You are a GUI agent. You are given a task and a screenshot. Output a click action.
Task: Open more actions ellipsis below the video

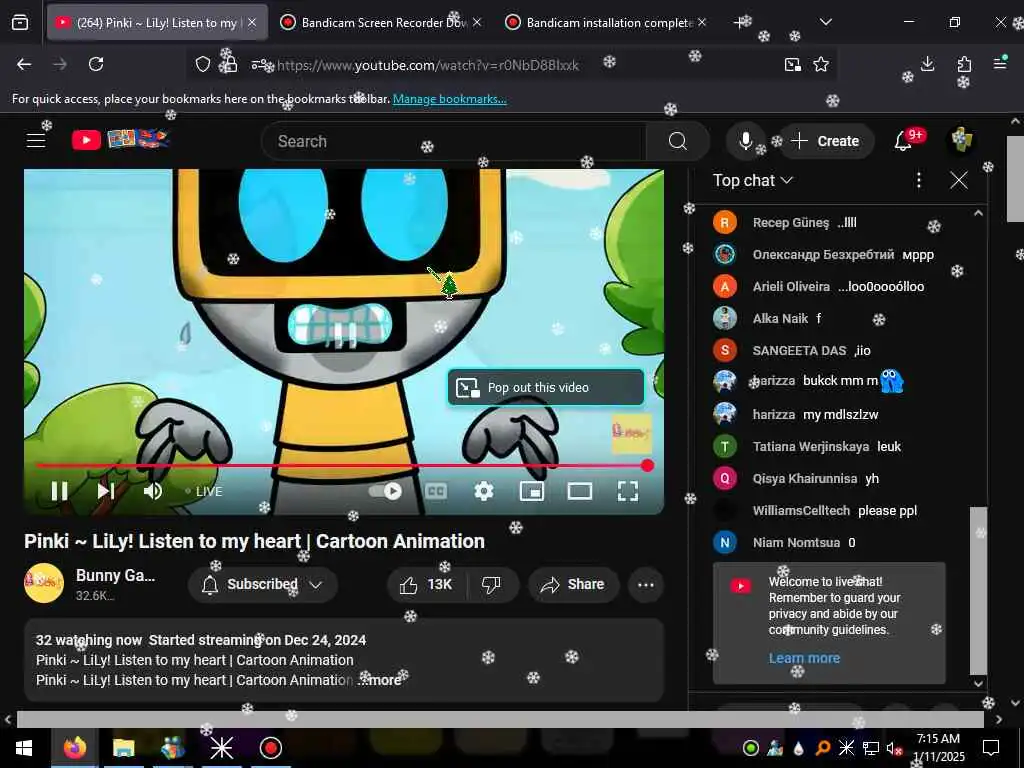(646, 584)
